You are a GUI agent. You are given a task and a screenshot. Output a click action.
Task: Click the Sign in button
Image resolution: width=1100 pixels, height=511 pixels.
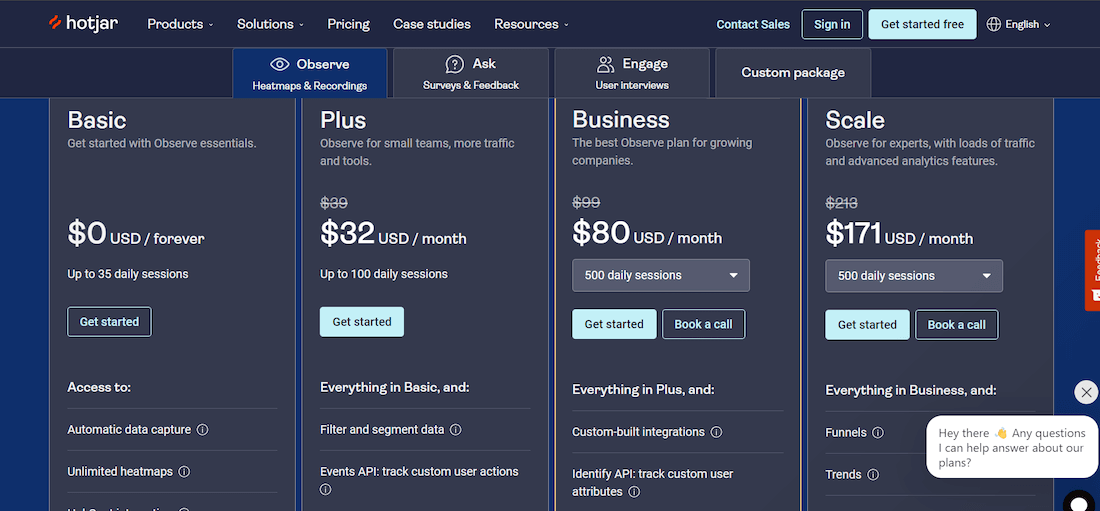[x=832, y=25]
